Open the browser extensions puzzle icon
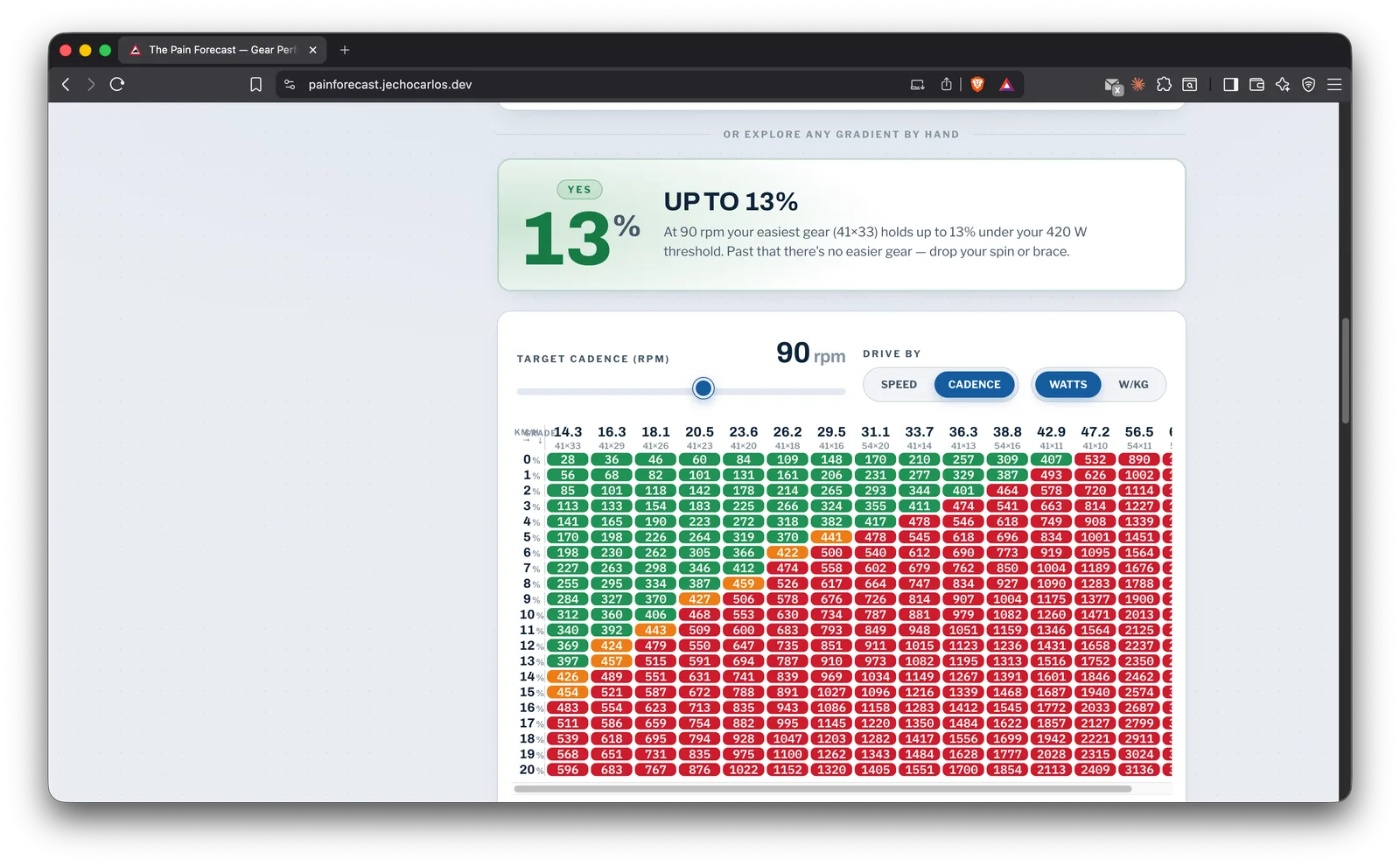1400x866 pixels. pos(1164,85)
